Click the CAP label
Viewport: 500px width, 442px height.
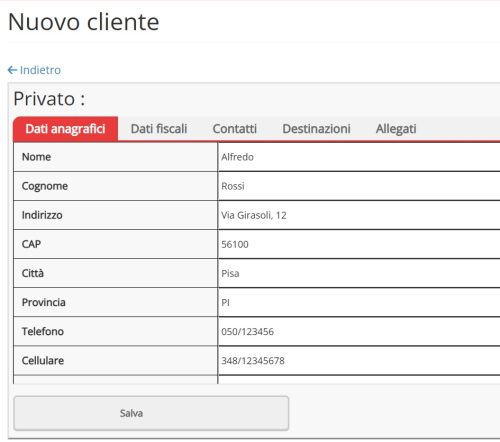pos(31,244)
